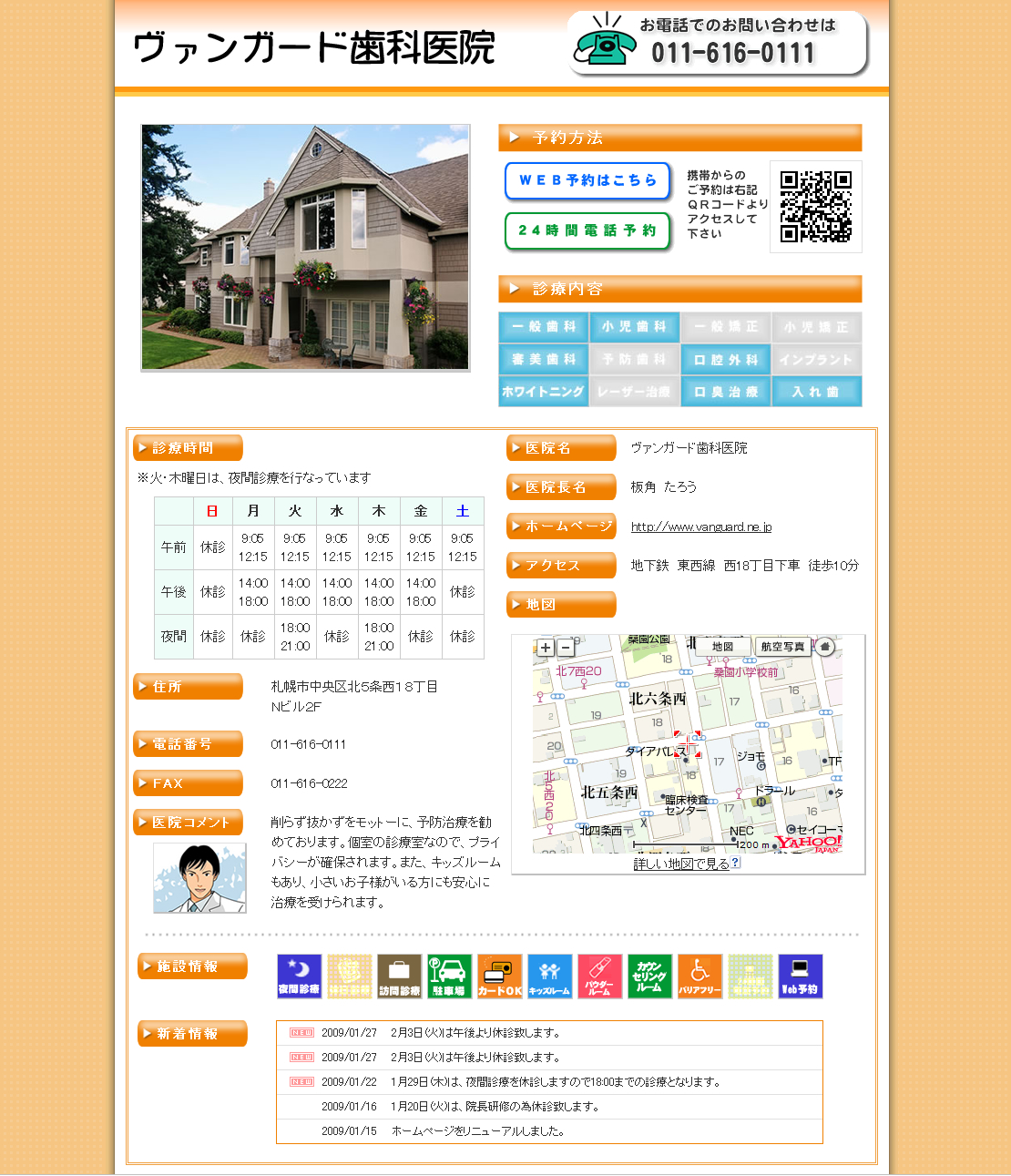Image resolution: width=1011 pixels, height=1176 pixels.
Task: Click the Web予約 computer icon
Action: coord(800,977)
